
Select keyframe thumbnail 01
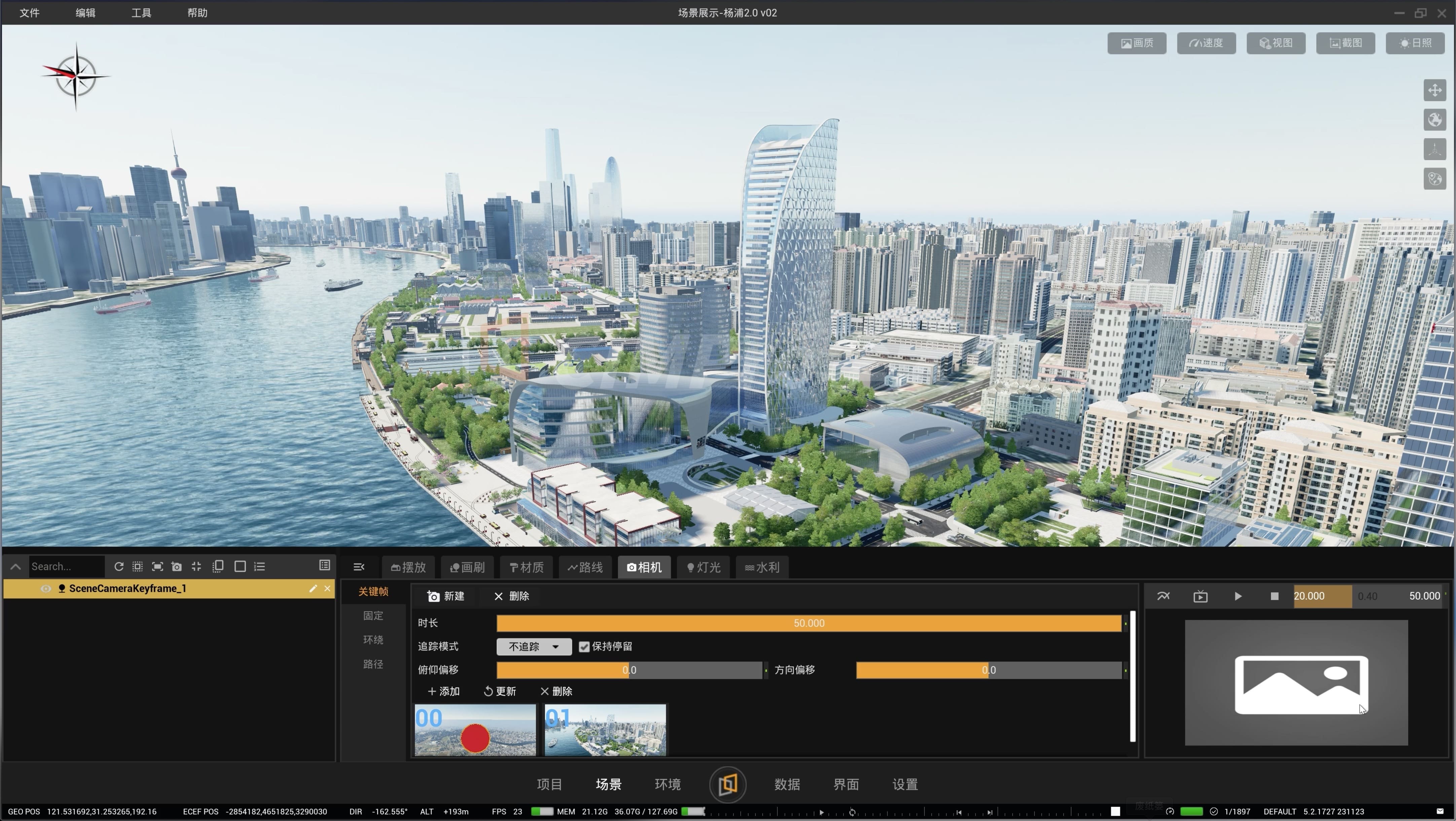pos(605,730)
